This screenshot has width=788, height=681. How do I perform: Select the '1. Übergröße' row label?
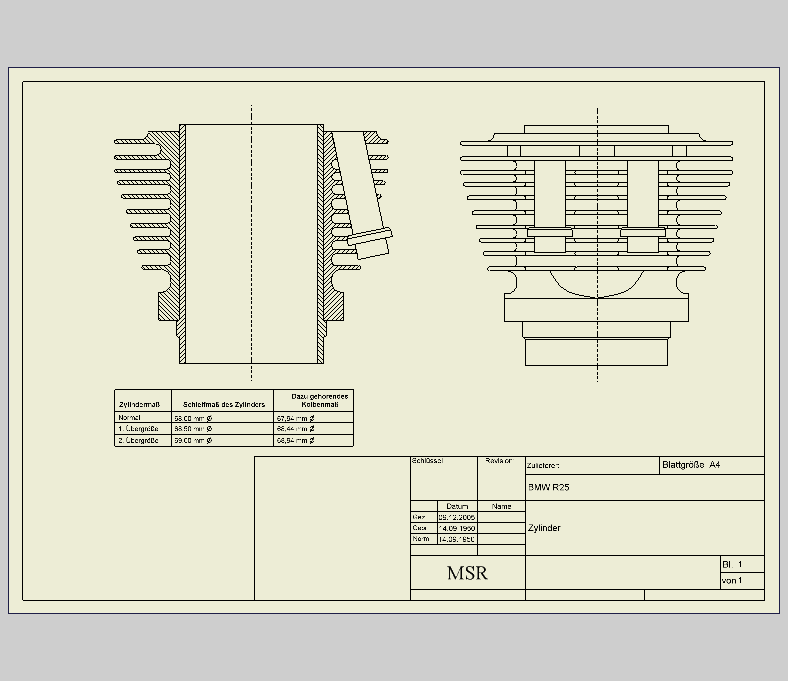coord(138,429)
